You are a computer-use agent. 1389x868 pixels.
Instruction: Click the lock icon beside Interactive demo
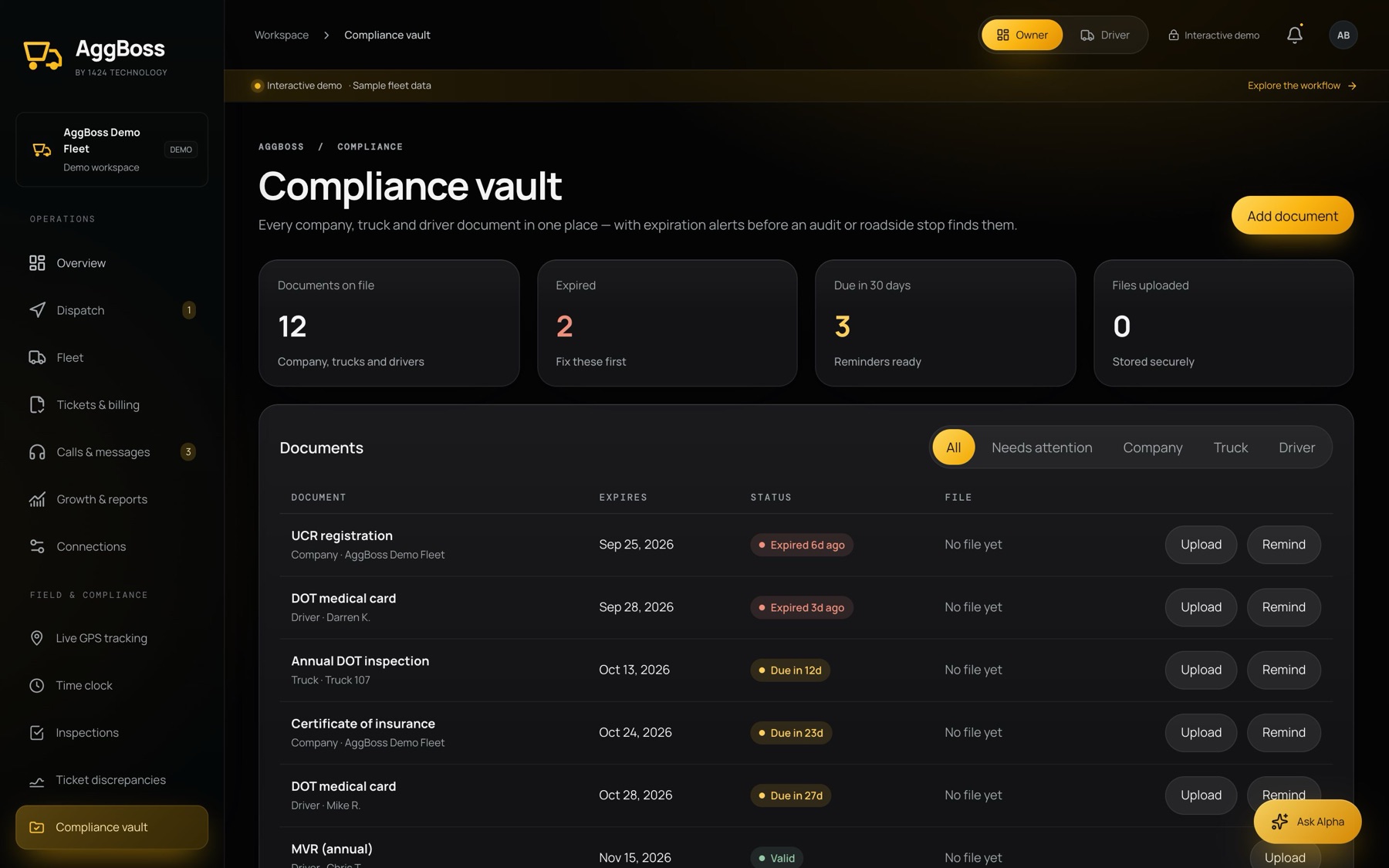tap(1173, 35)
